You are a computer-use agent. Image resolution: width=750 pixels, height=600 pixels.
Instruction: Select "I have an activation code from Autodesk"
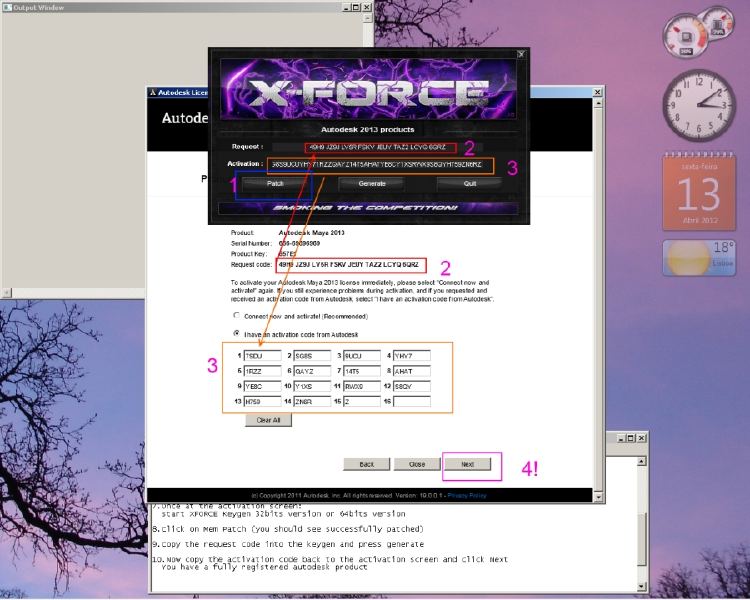[x=236, y=333]
